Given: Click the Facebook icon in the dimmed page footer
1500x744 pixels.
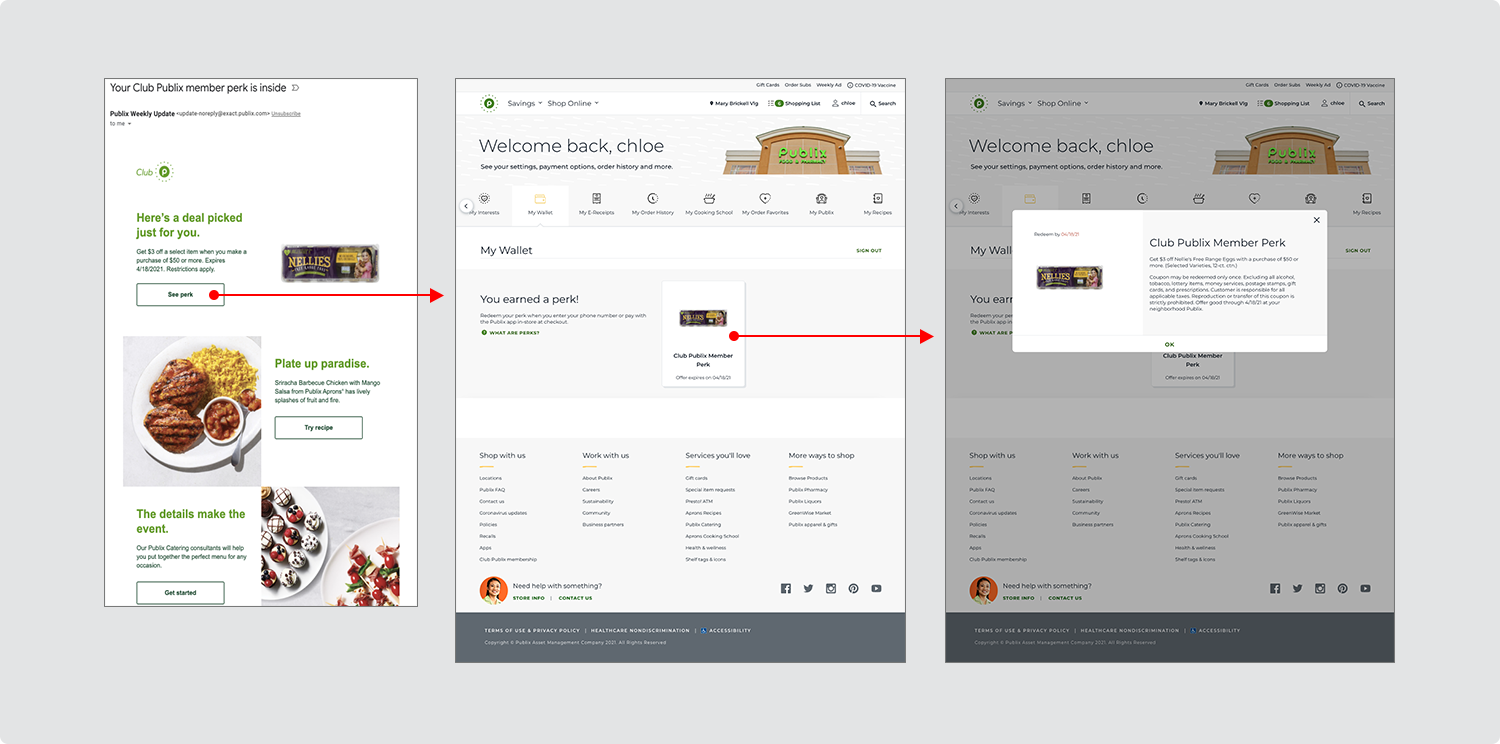Looking at the screenshot, I should tap(1275, 589).
